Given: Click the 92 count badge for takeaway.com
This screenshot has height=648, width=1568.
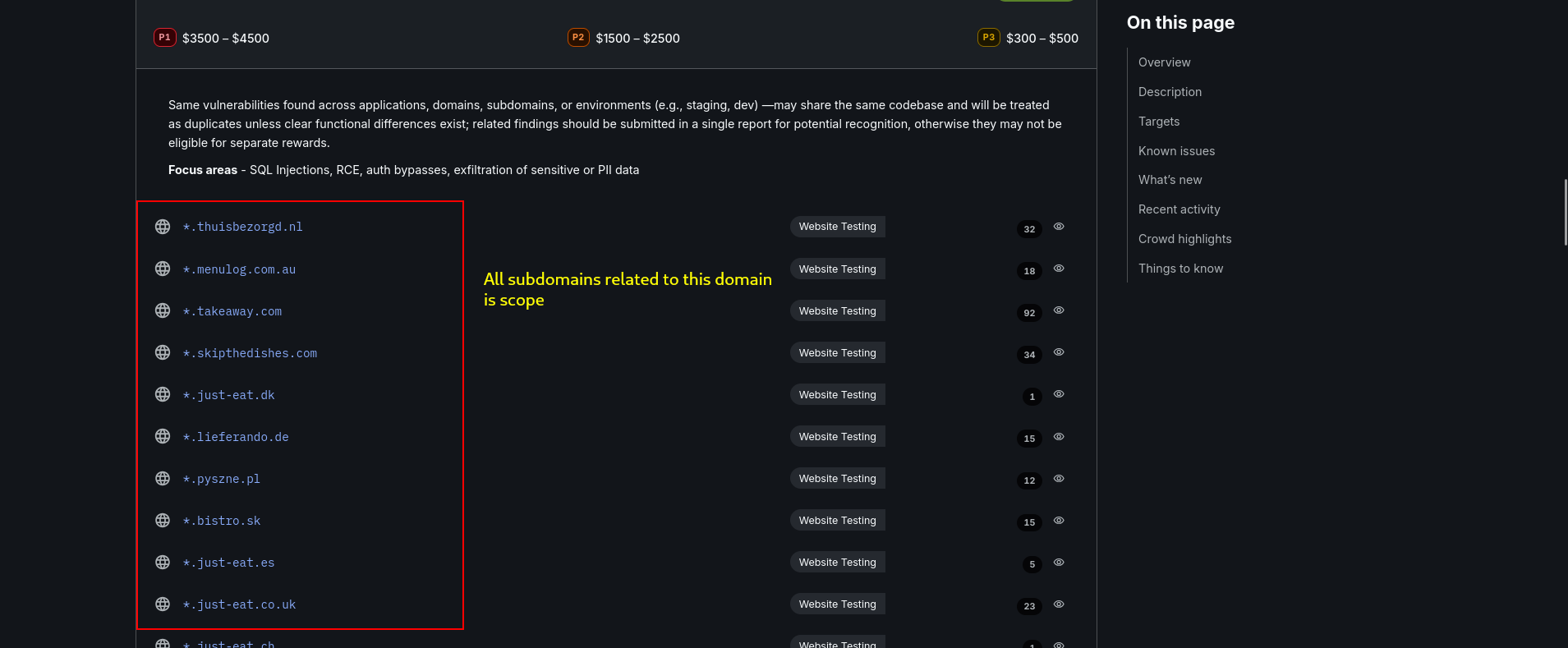Looking at the screenshot, I should 1029,313.
